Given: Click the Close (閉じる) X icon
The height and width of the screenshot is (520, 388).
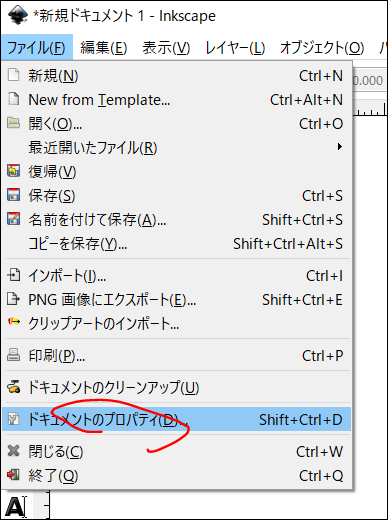Looking at the screenshot, I should click(13, 451).
